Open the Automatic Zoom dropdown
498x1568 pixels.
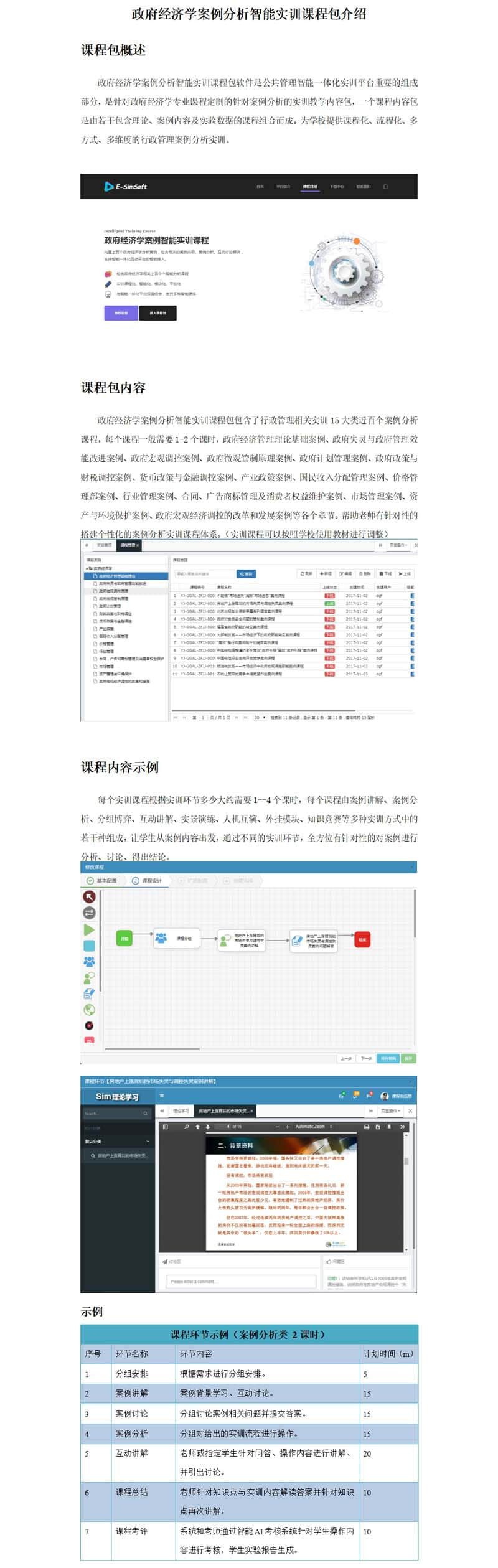pyautogui.click(x=314, y=1127)
